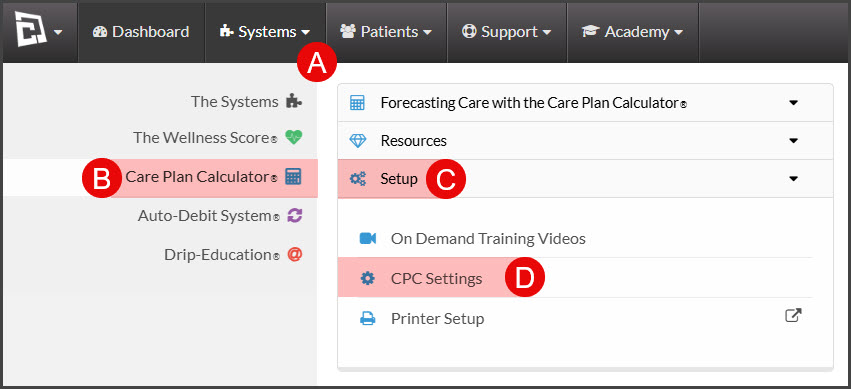Select Auto-Debit System sidebar link
The width and height of the screenshot is (851, 389).
[x=209, y=216]
